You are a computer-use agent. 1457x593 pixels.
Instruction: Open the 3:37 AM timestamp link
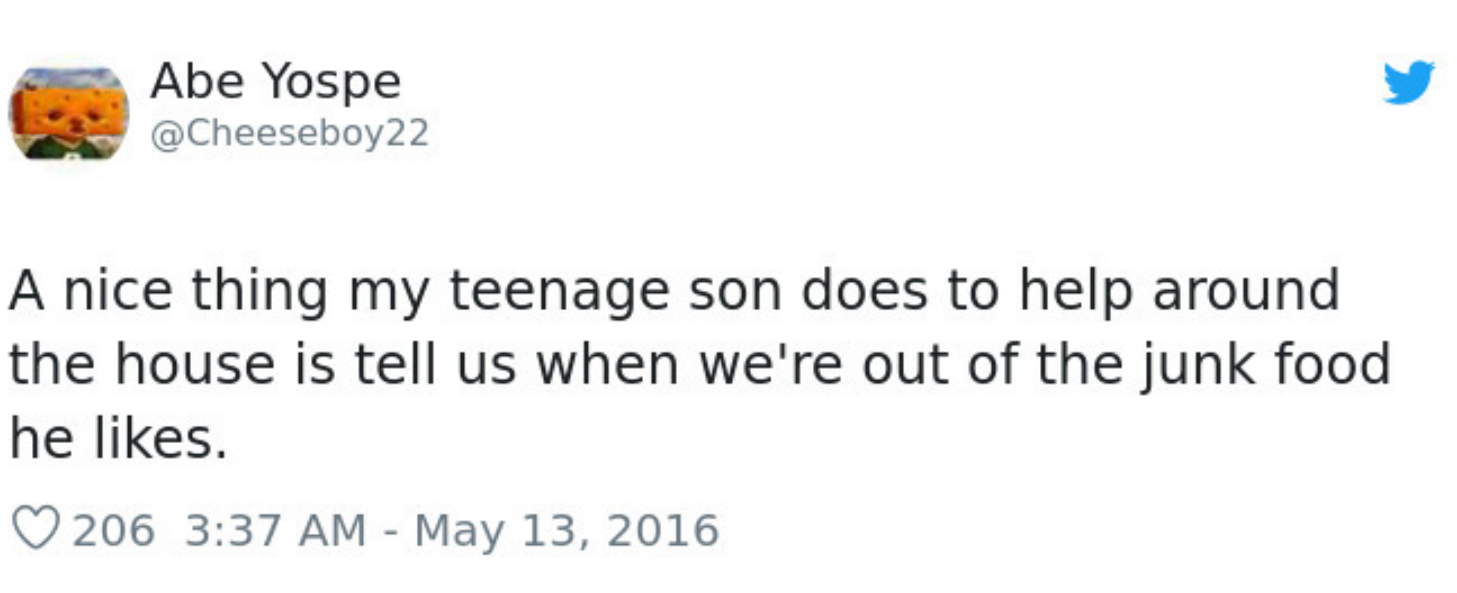coord(276,530)
